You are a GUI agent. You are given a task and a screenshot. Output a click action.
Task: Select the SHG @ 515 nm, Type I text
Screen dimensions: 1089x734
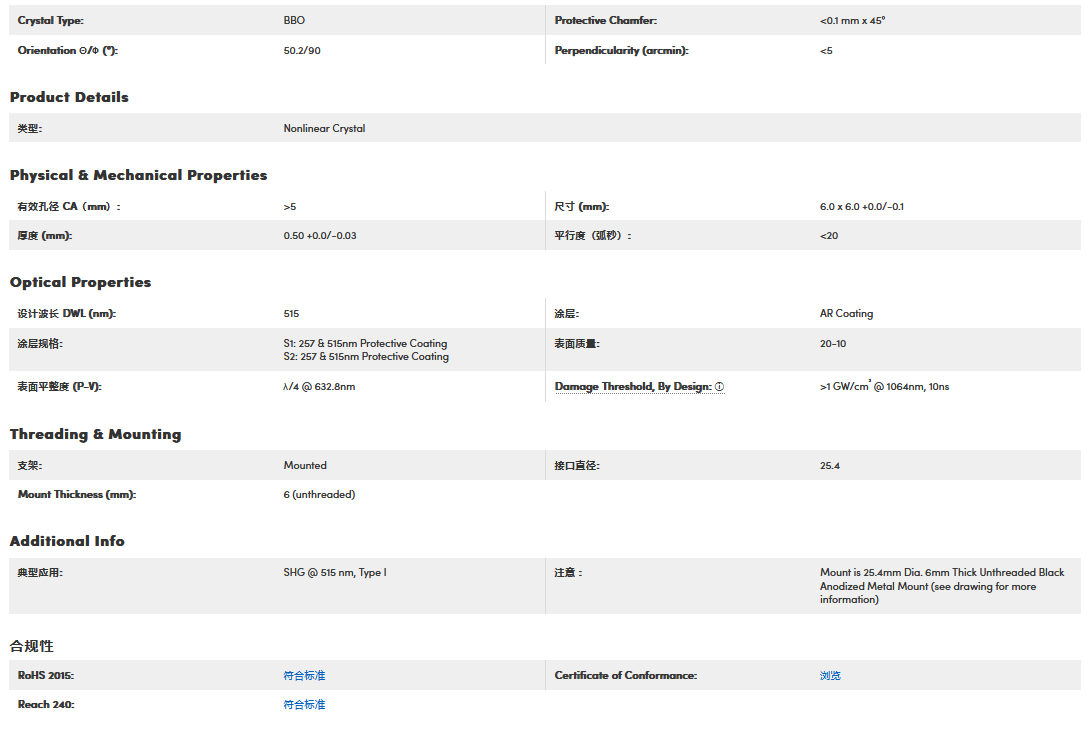pos(334,573)
